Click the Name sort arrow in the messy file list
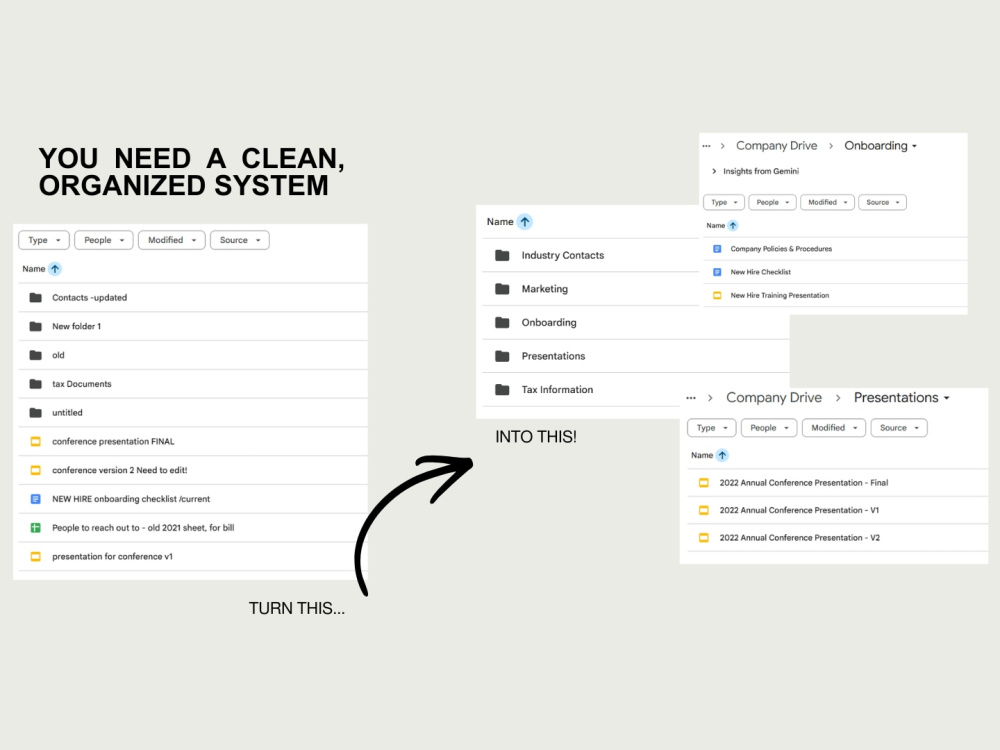Image resolution: width=1000 pixels, height=750 pixels. click(x=55, y=269)
